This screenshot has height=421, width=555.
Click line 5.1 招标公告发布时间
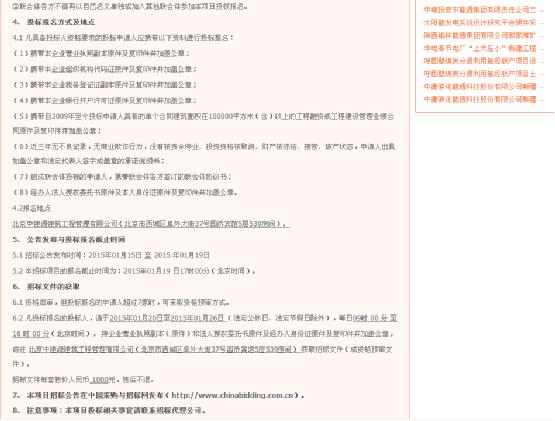point(111,255)
